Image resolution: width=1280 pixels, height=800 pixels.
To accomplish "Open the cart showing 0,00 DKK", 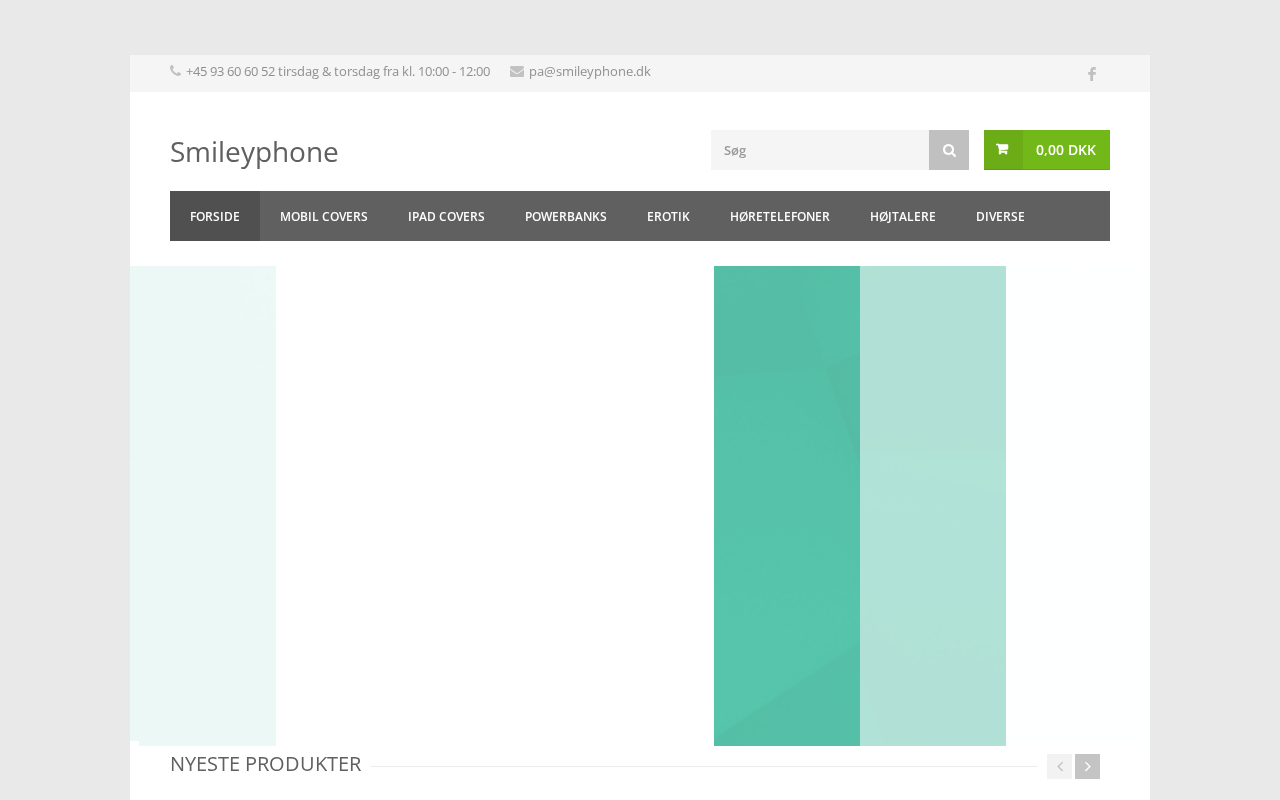I will pos(1065,150).
